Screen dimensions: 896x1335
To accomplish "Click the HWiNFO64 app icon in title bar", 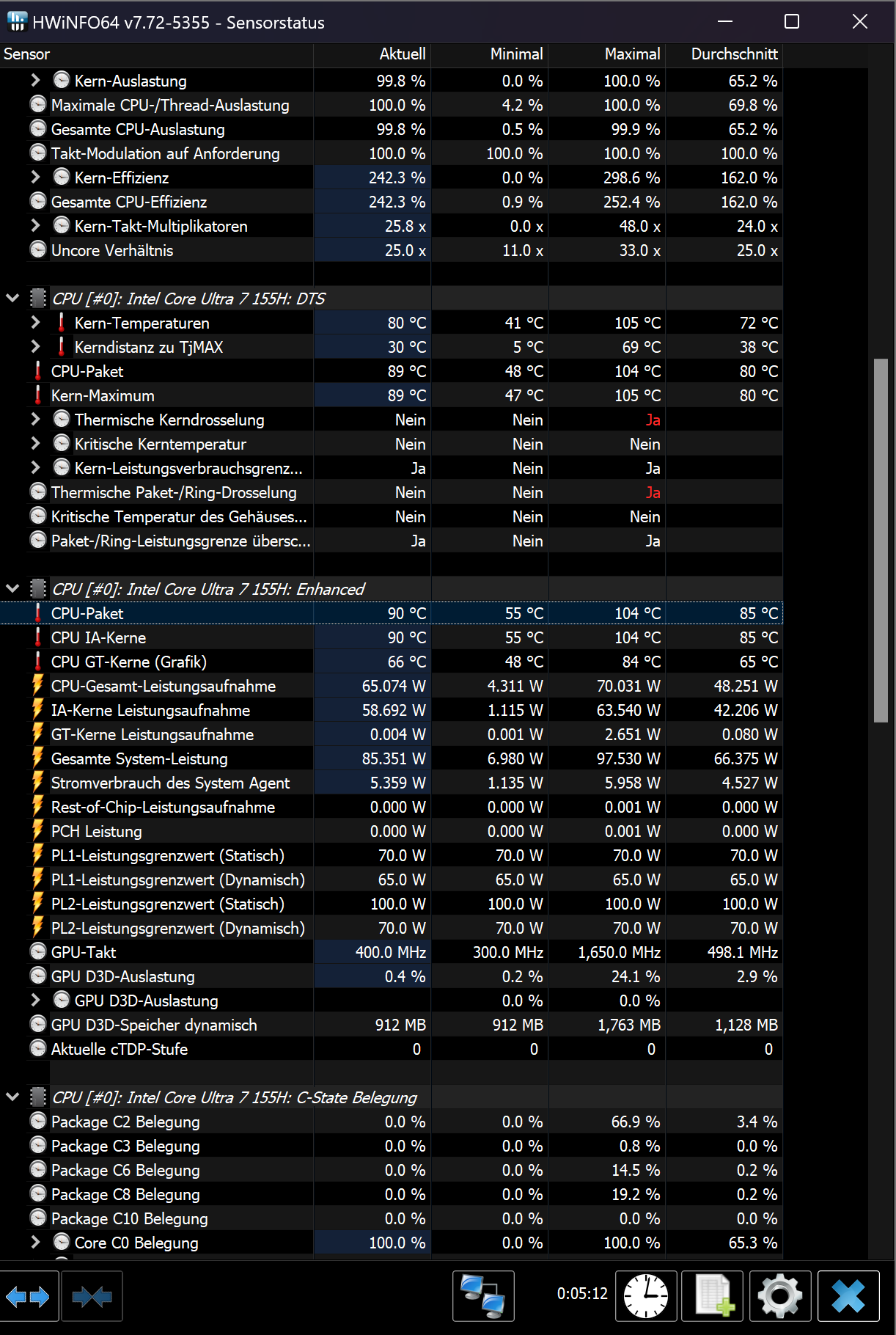I will [x=17, y=22].
